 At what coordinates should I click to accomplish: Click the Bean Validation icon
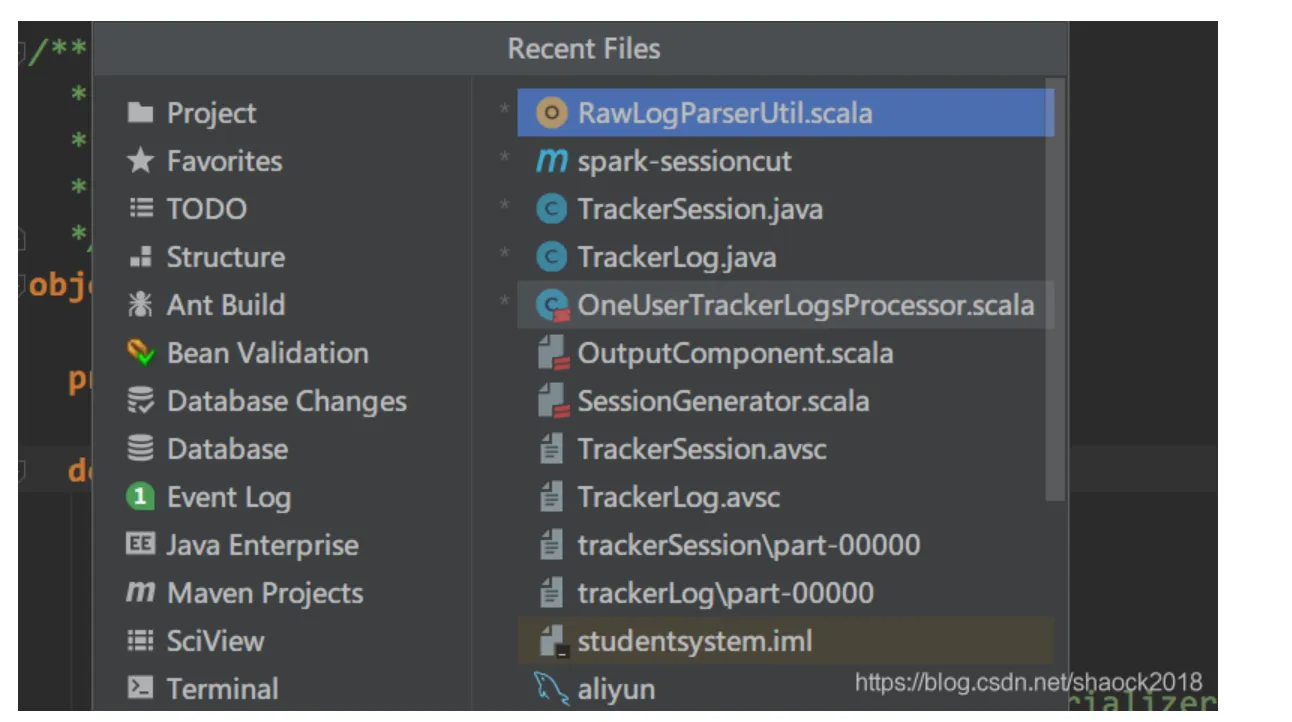pyautogui.click(x=141, y=353)
